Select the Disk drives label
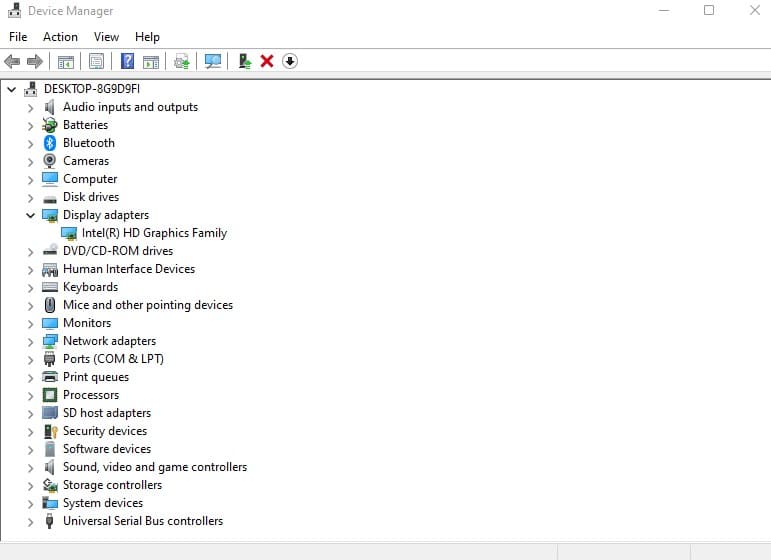Viewport: 771px width, 560px height. [x=91, y=197]
